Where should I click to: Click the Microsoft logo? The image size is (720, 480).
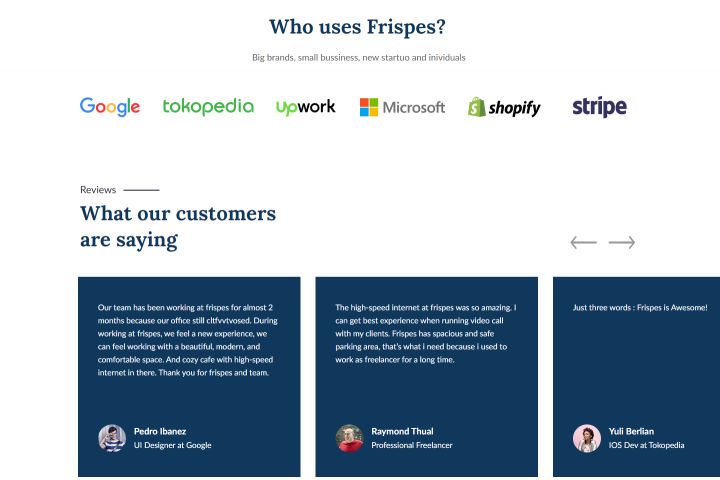402,107
